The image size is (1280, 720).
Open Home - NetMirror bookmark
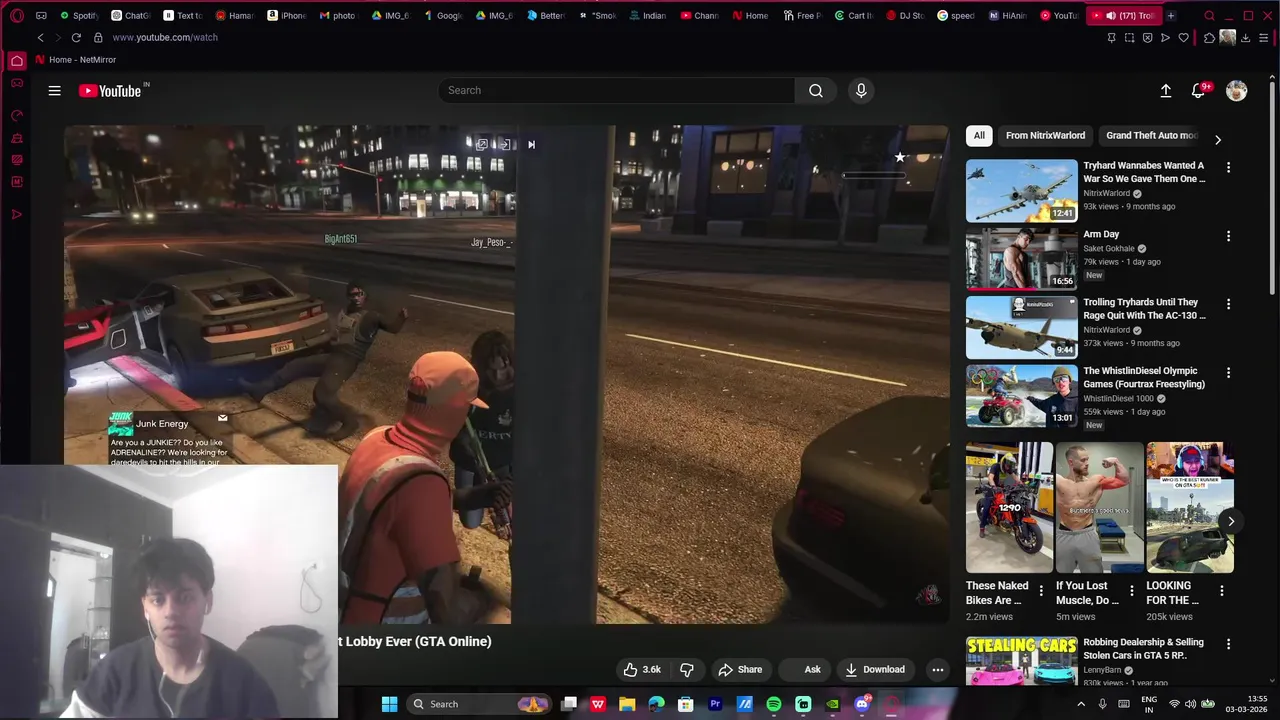tap(76, 59)
